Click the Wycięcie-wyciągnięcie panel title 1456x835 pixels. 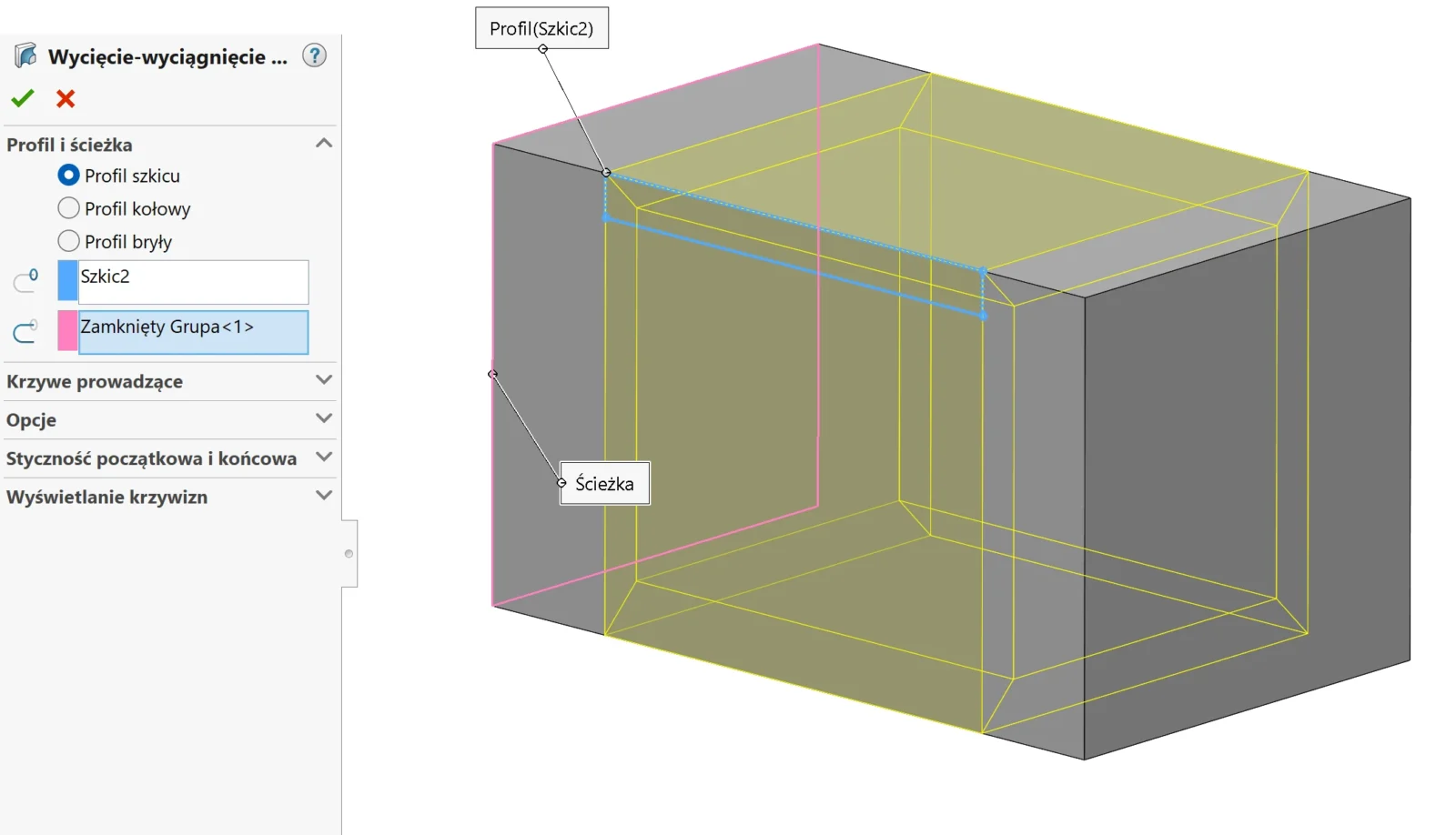167,56
